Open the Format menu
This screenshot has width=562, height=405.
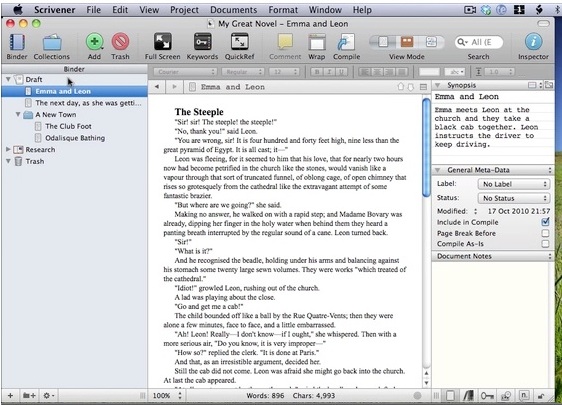[x=283, y=10]
